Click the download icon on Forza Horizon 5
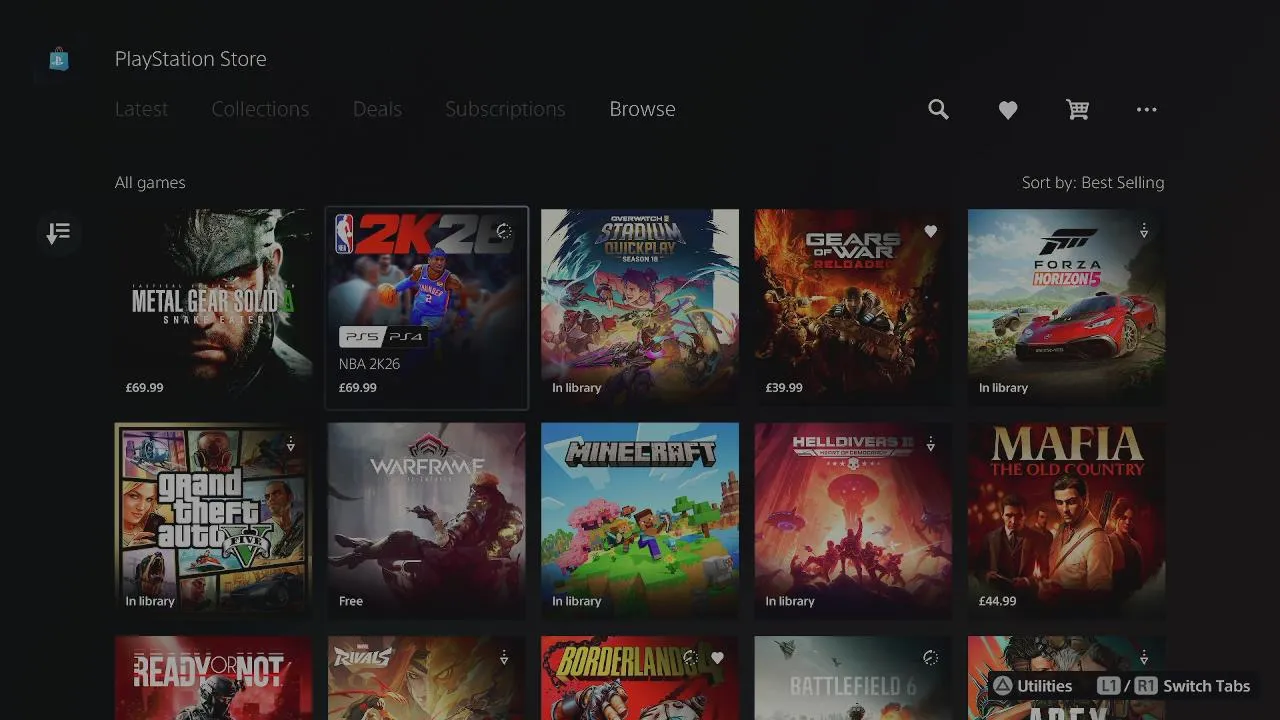The width and height of the screenshot is (1280, 720). (x=1144, y=231)
